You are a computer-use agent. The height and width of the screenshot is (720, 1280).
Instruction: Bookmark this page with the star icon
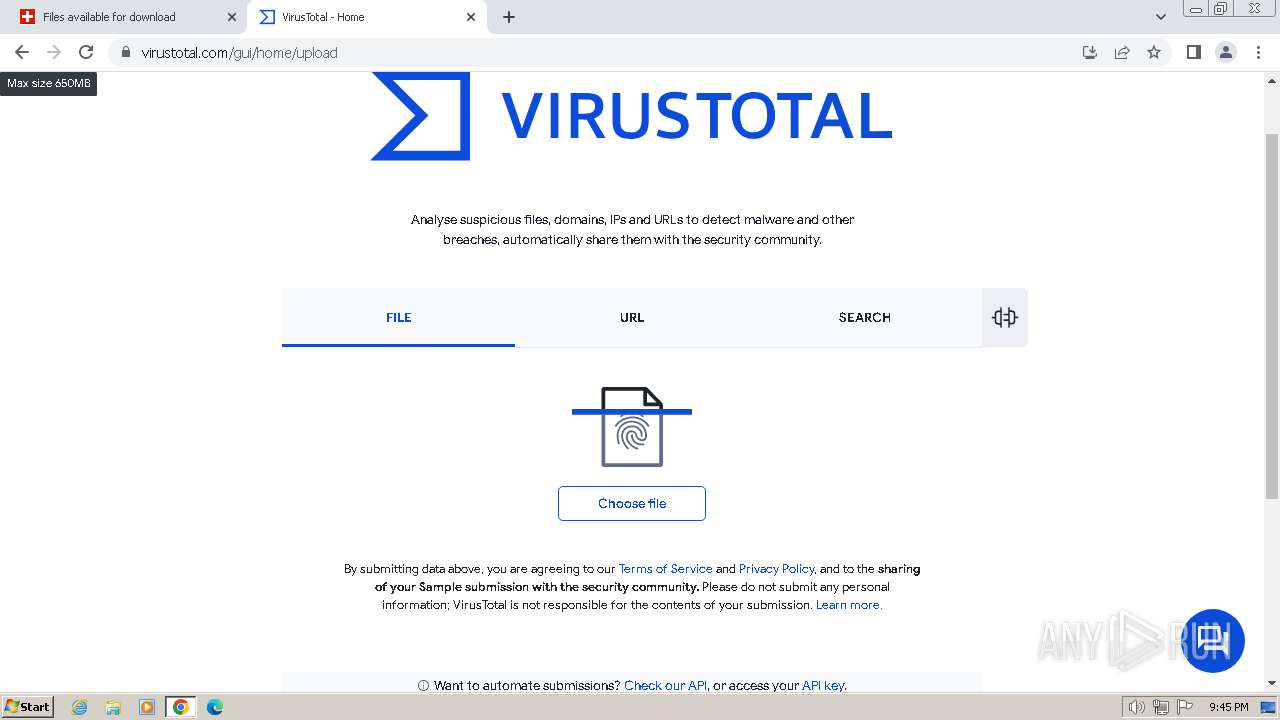pos(1154,52)
